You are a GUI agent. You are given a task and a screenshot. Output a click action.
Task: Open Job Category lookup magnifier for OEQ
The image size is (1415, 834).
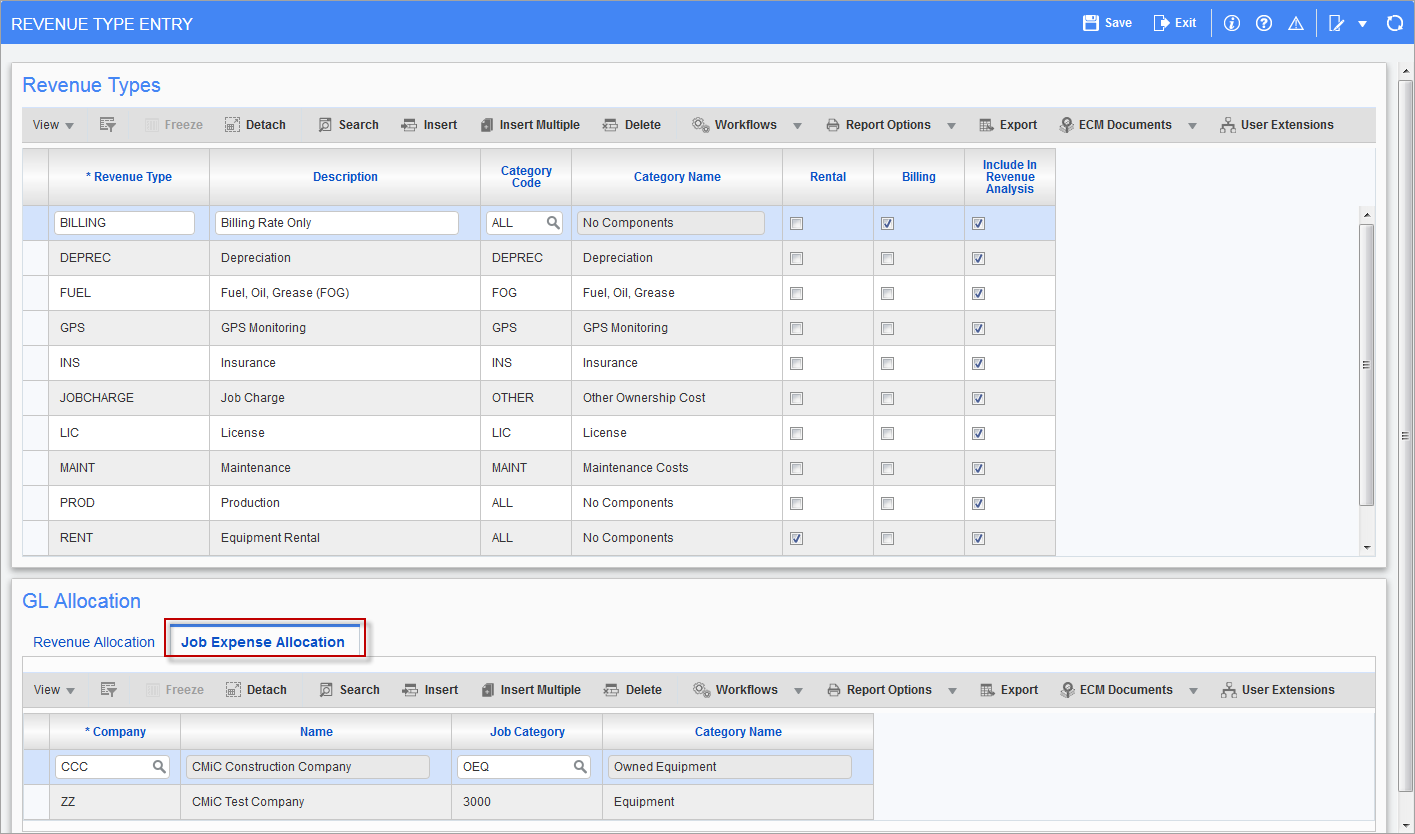(x=580, y=767)
